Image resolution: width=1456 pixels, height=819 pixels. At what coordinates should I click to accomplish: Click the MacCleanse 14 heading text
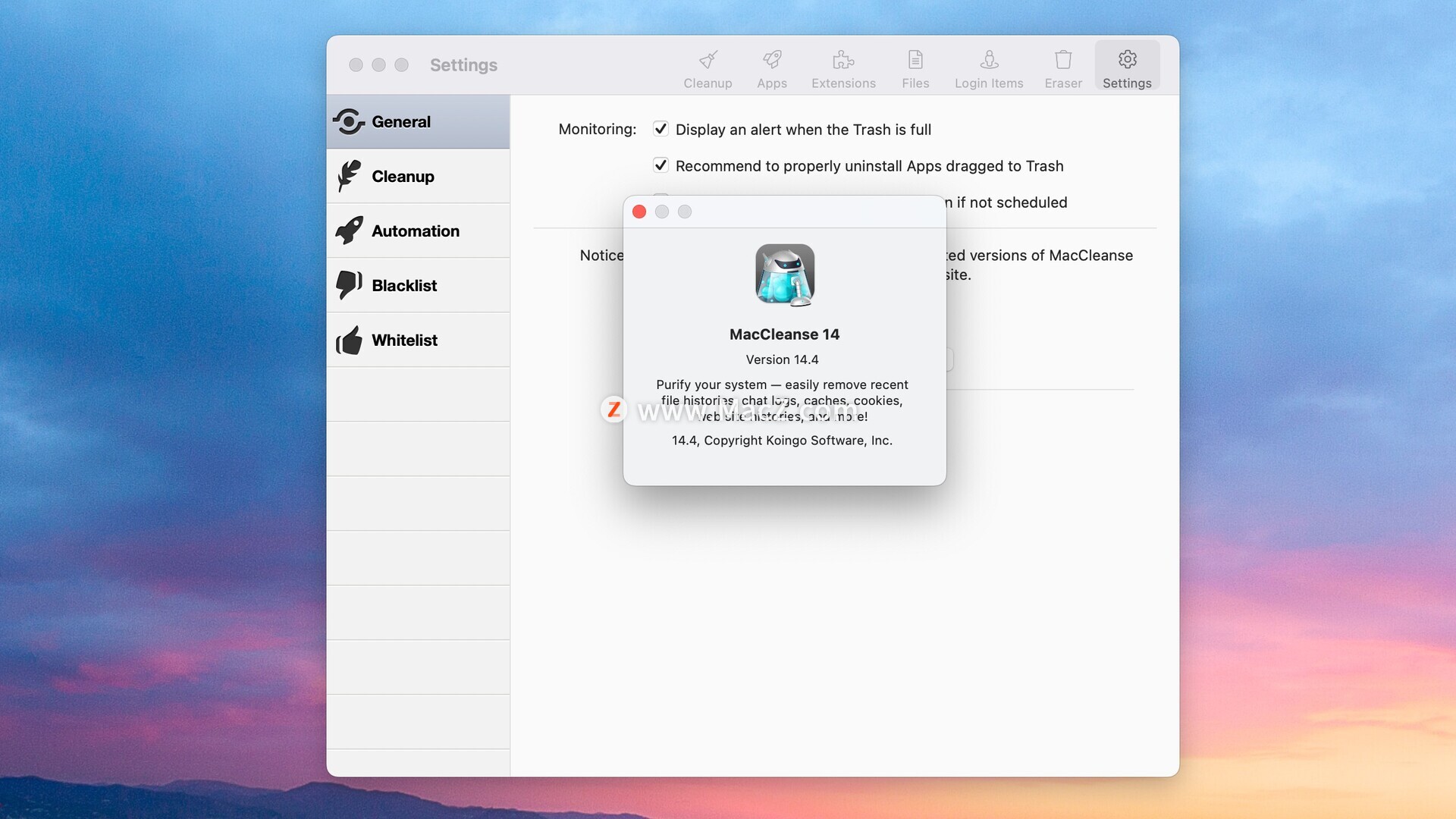[784, 334]
